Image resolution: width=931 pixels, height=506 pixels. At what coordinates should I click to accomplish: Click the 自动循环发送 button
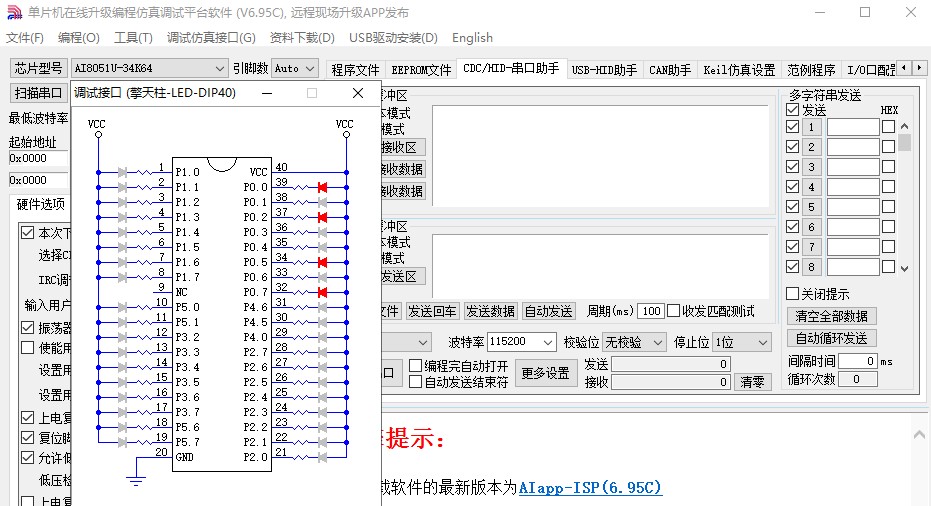831,339
